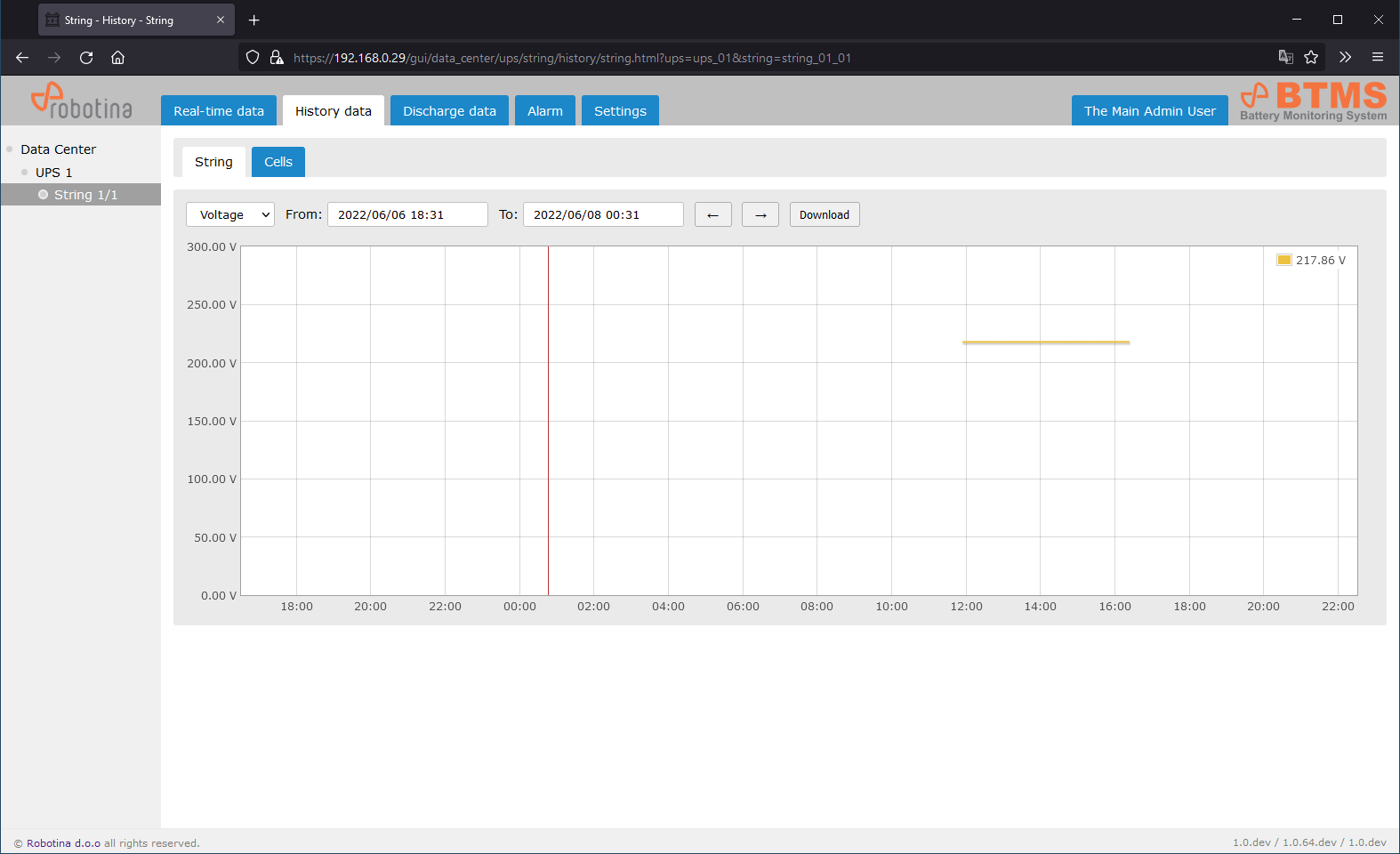Select String 1/1 tree node
The image size is (1400, 854).
coord(85,195)
